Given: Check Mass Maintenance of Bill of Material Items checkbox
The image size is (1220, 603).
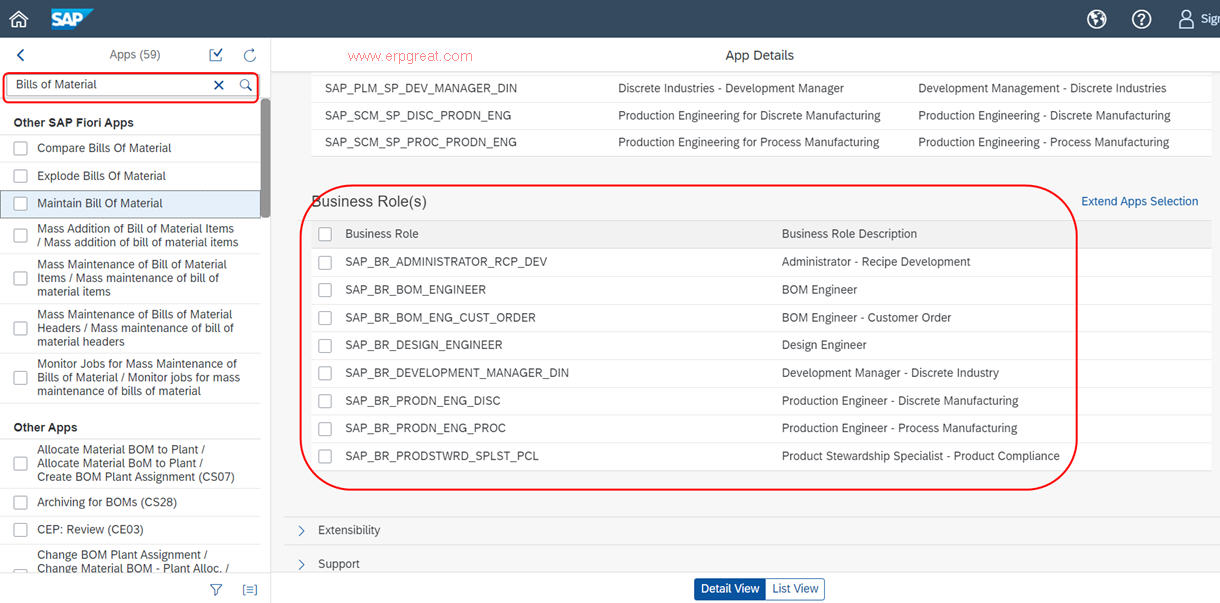Looking at the screenshot, I should pos(20,278).
